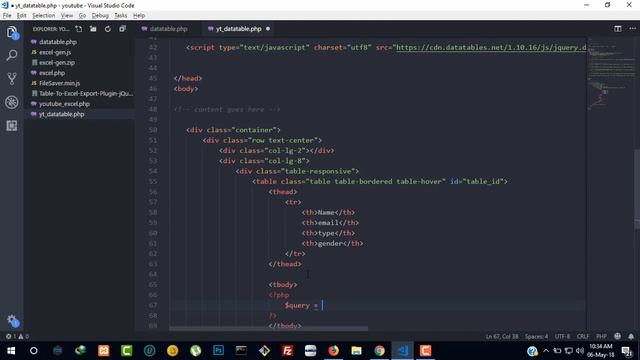Click Ln 67, Col 38 in status bar
Image resolution: width=640 pixels, height=360 pixels.
click(502, 336)
